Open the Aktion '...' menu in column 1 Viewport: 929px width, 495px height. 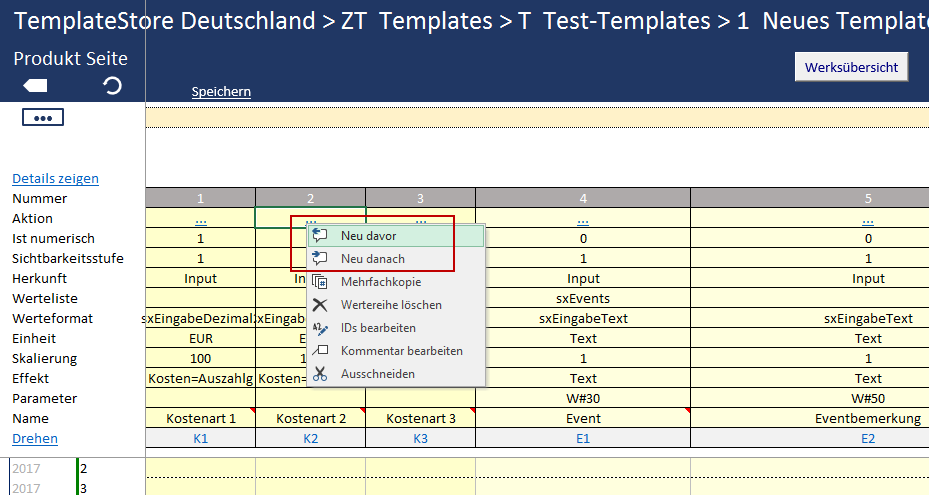point(200,219)
